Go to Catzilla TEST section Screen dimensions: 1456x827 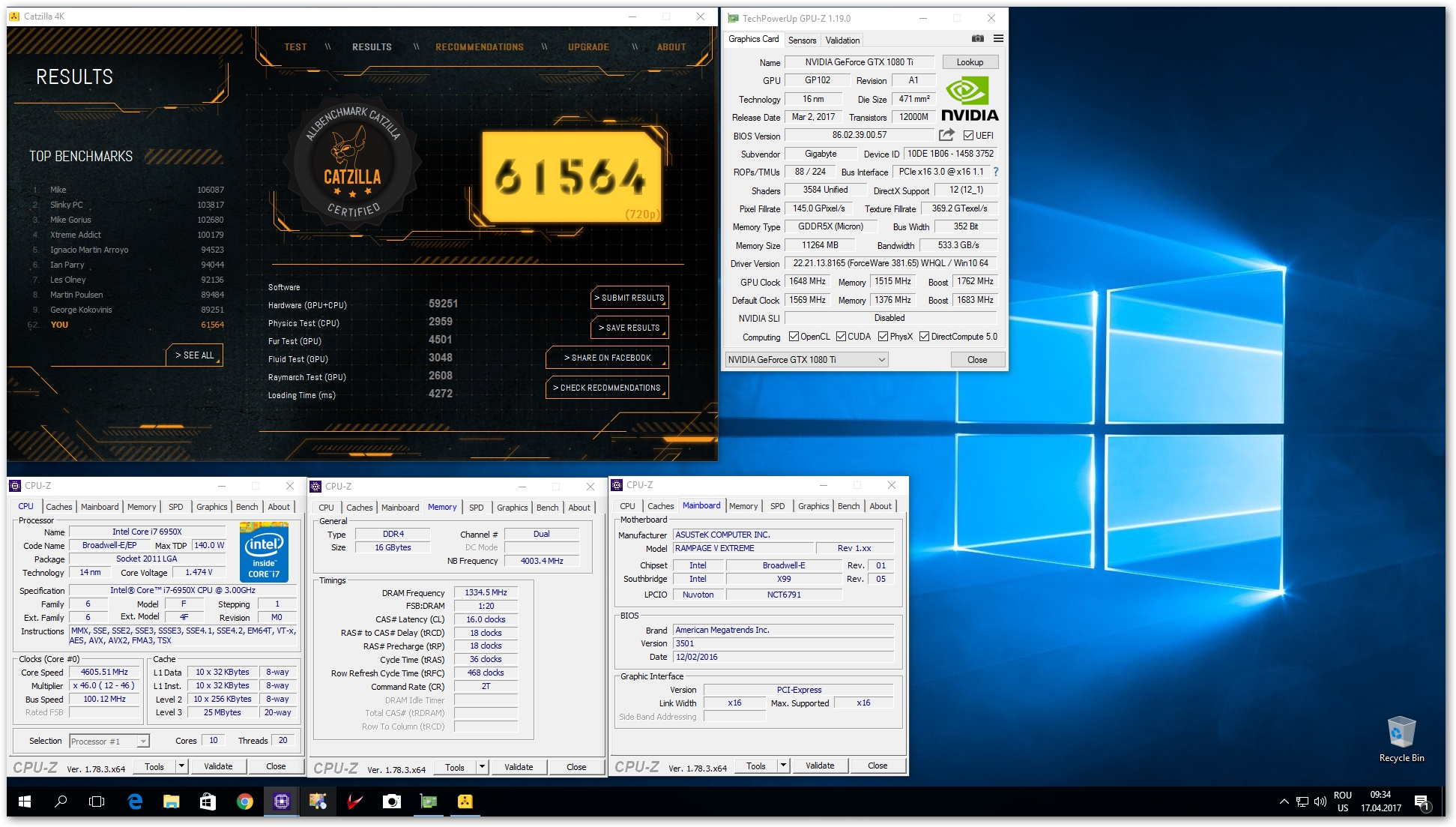click(295, 46)
